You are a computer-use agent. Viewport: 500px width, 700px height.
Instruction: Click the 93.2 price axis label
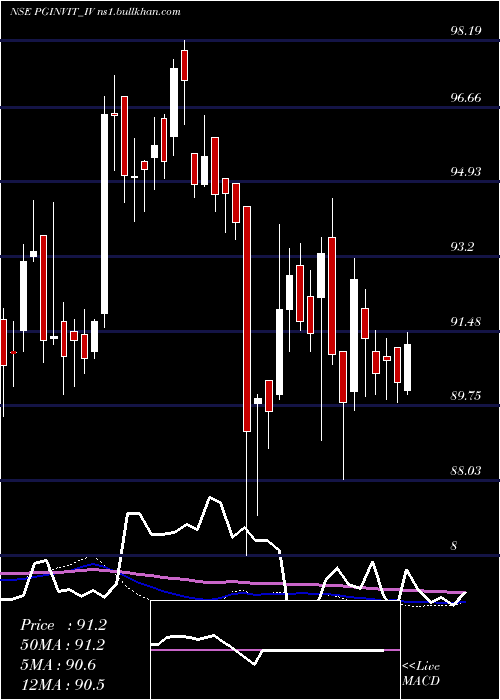[x=462, y=247]
